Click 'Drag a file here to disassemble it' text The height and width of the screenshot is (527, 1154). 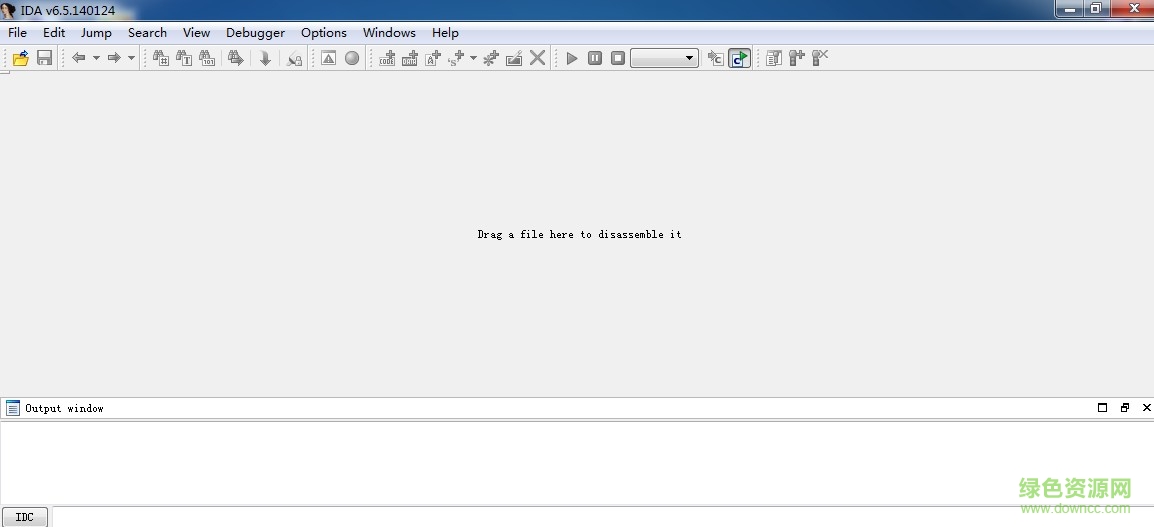coord(579,234)
